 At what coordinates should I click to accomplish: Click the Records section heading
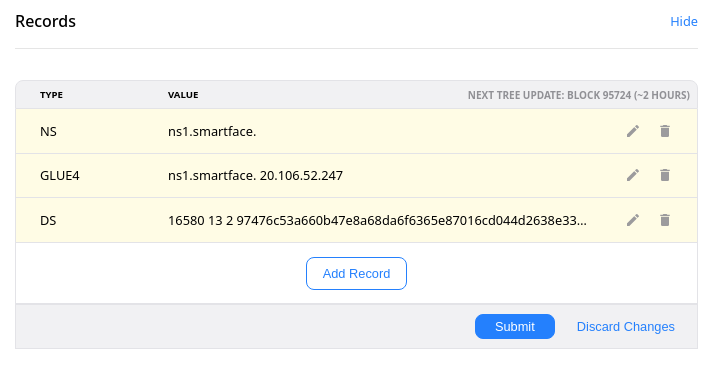[45, 21]
